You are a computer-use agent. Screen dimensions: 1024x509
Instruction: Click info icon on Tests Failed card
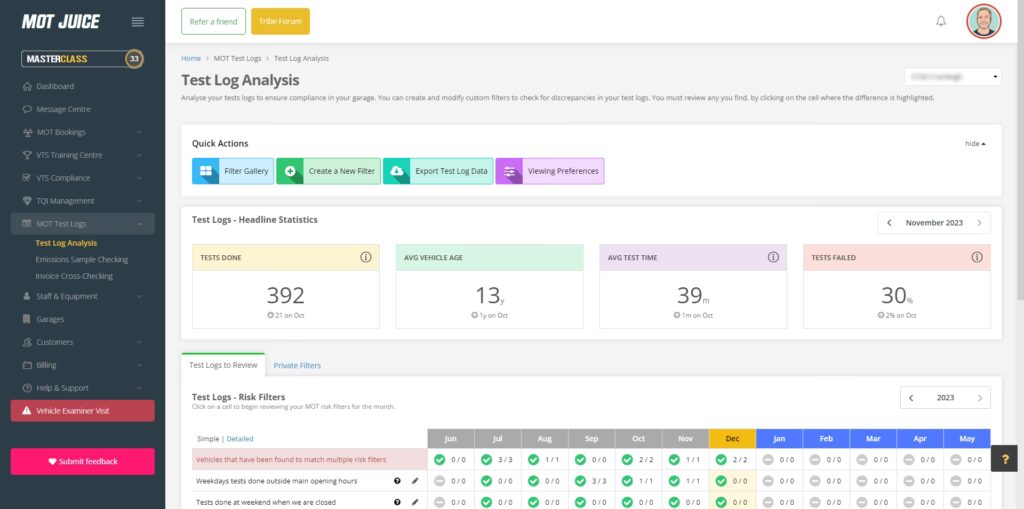pos(977,257)
